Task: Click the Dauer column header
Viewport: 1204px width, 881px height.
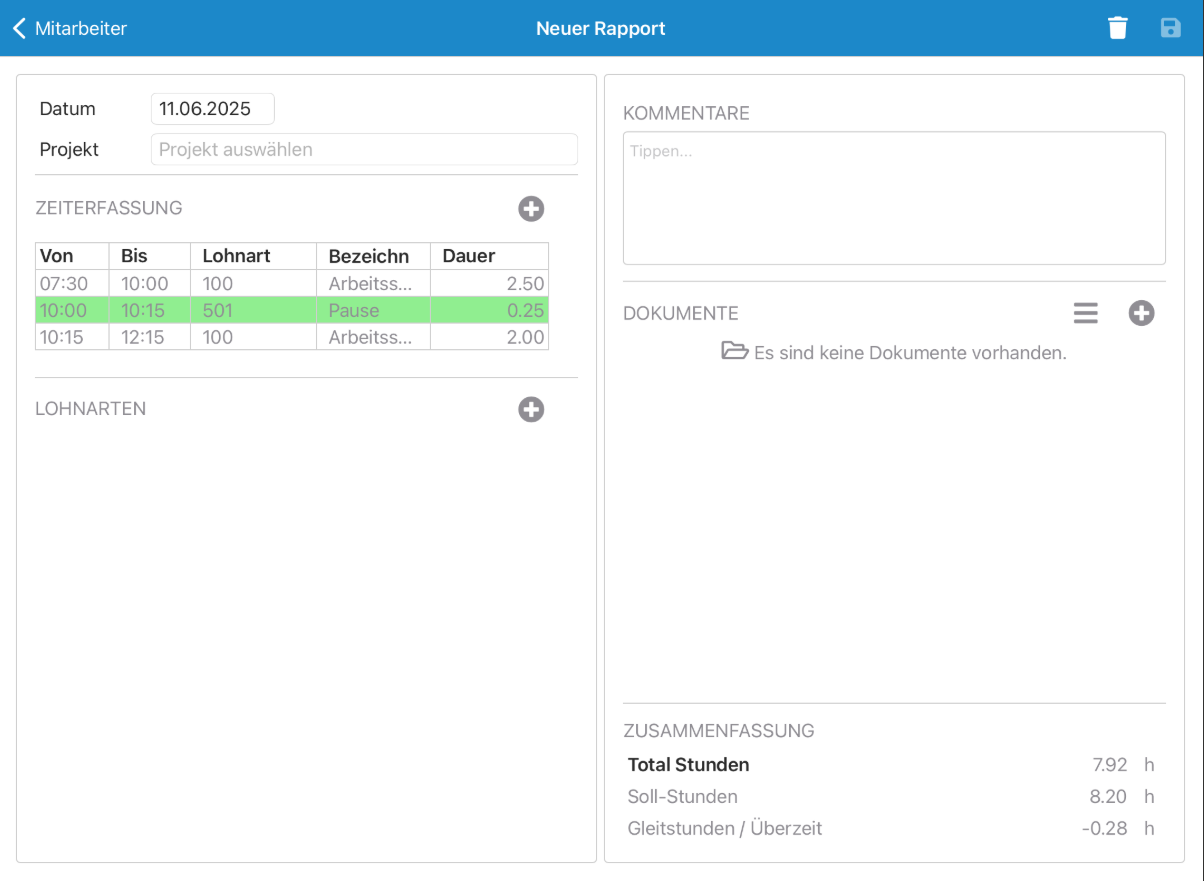Action: [x=488, y=256]
